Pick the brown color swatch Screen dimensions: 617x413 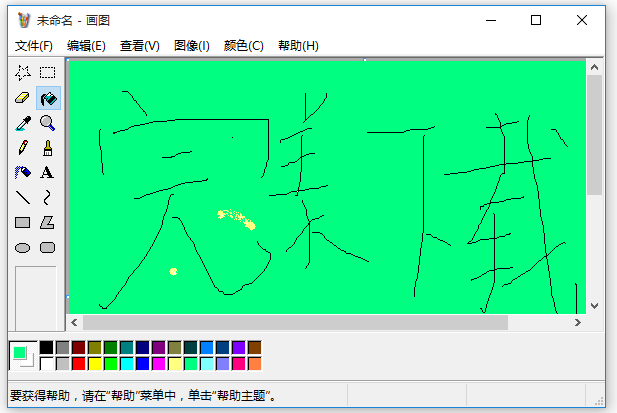coord(255,348)
